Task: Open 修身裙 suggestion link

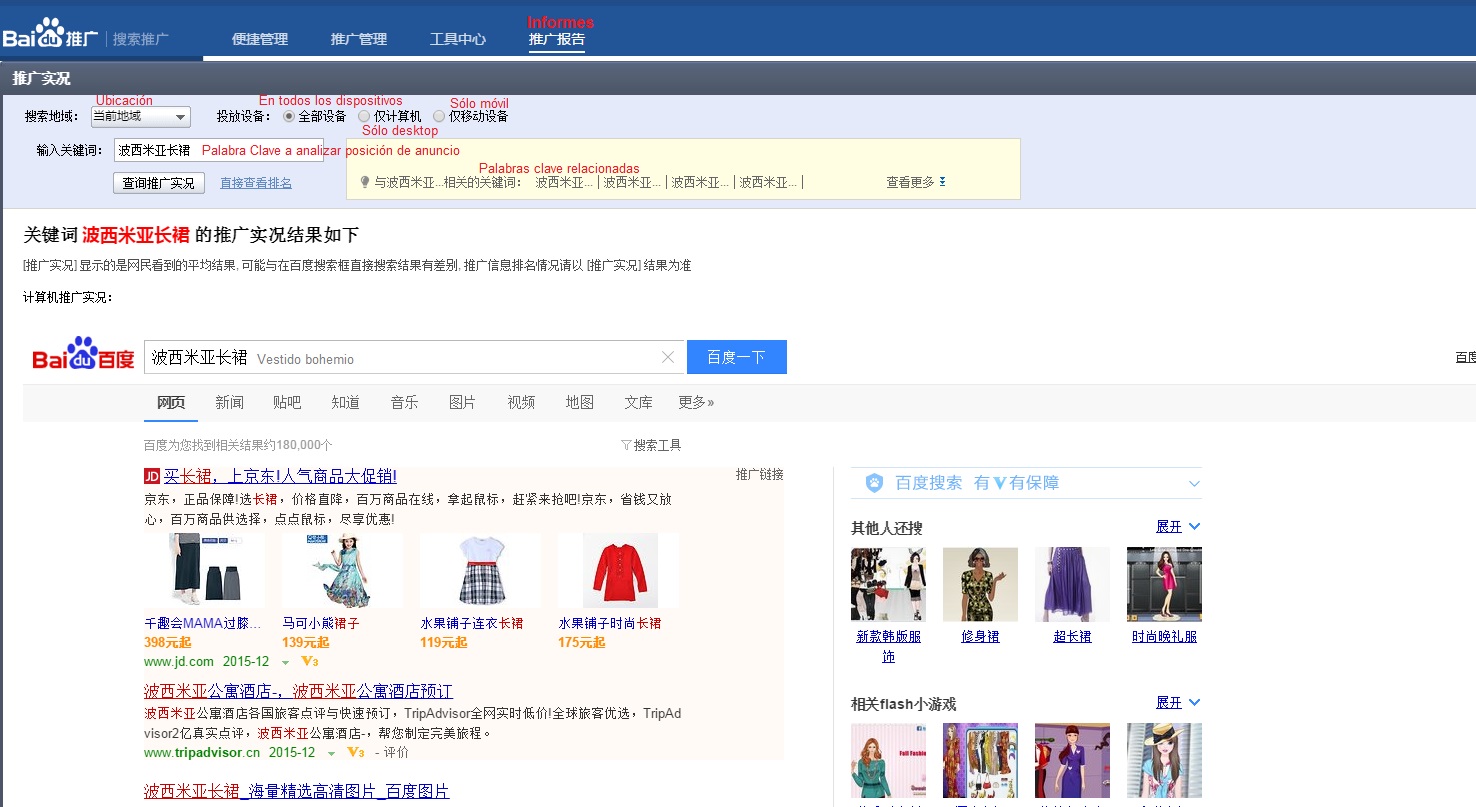Action: coord(980,636)
